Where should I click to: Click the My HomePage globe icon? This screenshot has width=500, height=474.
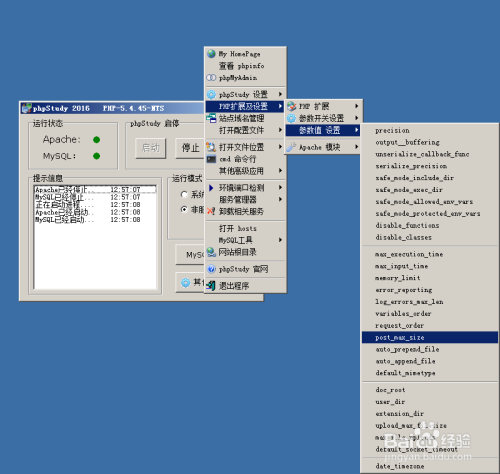(x=211, y=54)
